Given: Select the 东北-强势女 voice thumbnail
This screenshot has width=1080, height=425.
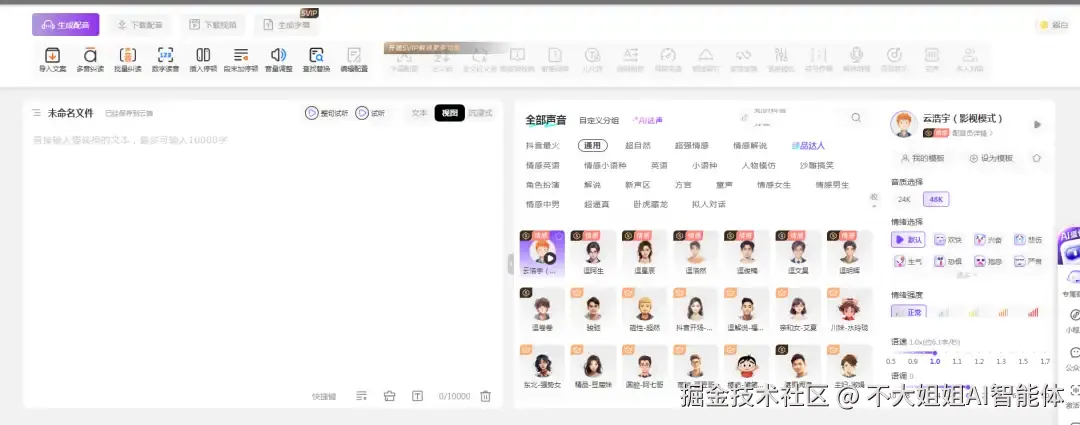Looking at the screenshot, I should coord(542,368).
